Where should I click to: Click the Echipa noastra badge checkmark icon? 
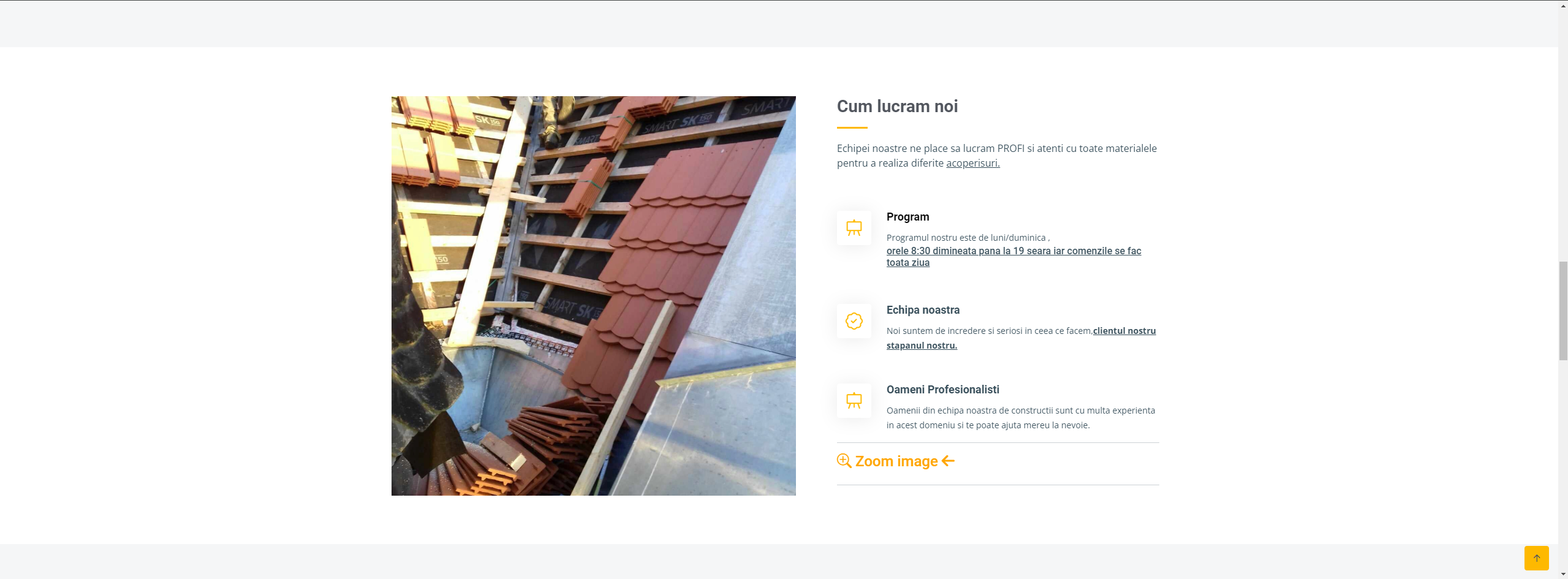(x=854, y=321)
